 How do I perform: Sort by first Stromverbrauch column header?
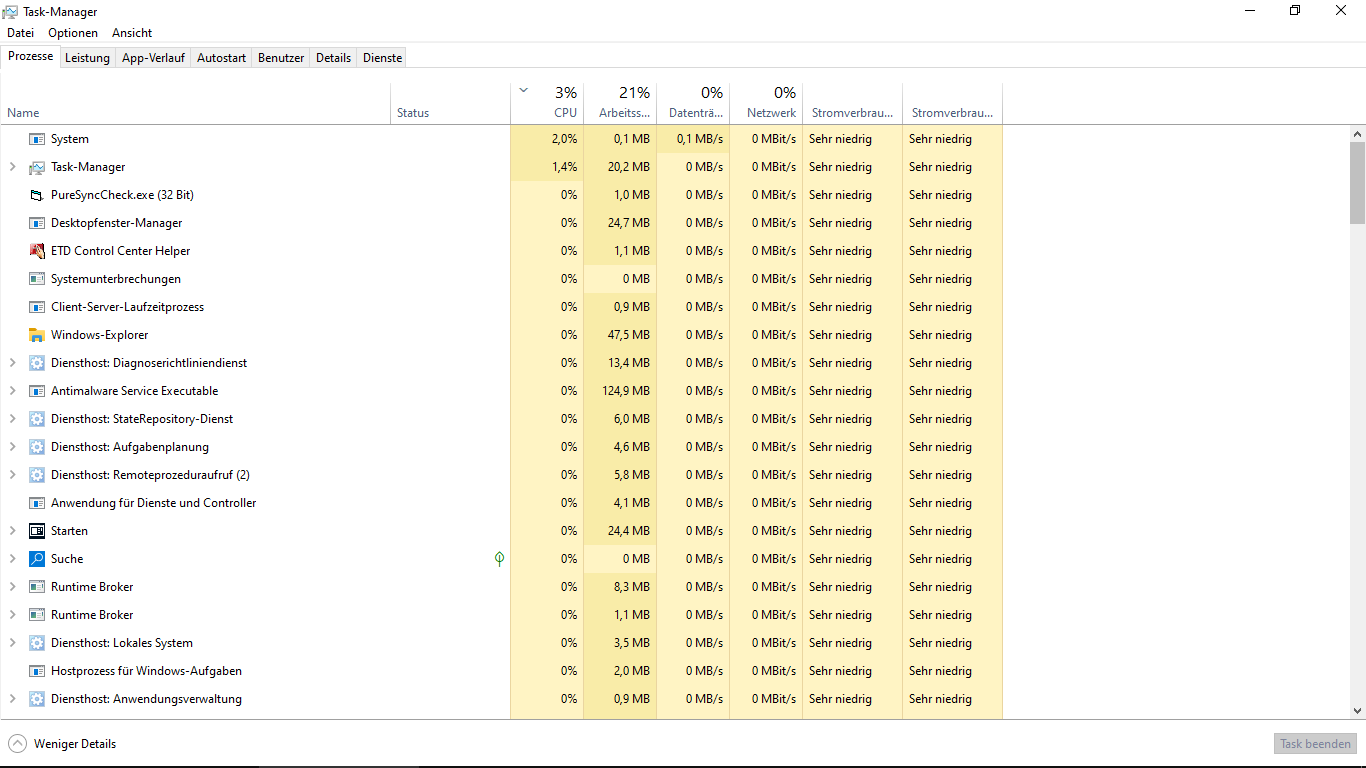click(x=852, y=103)
